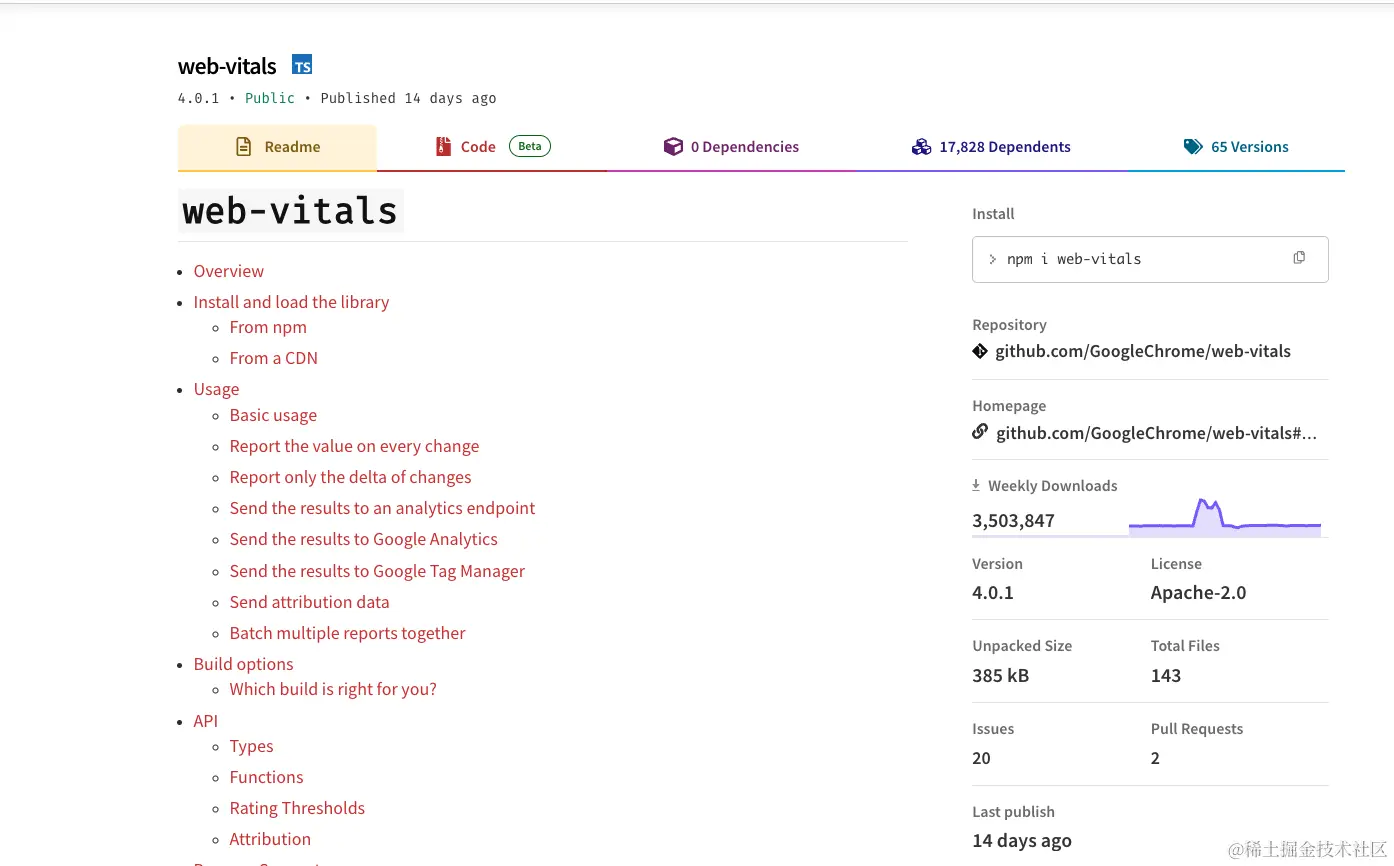Click the TypeScript TS badge icon

click(302, 66)
